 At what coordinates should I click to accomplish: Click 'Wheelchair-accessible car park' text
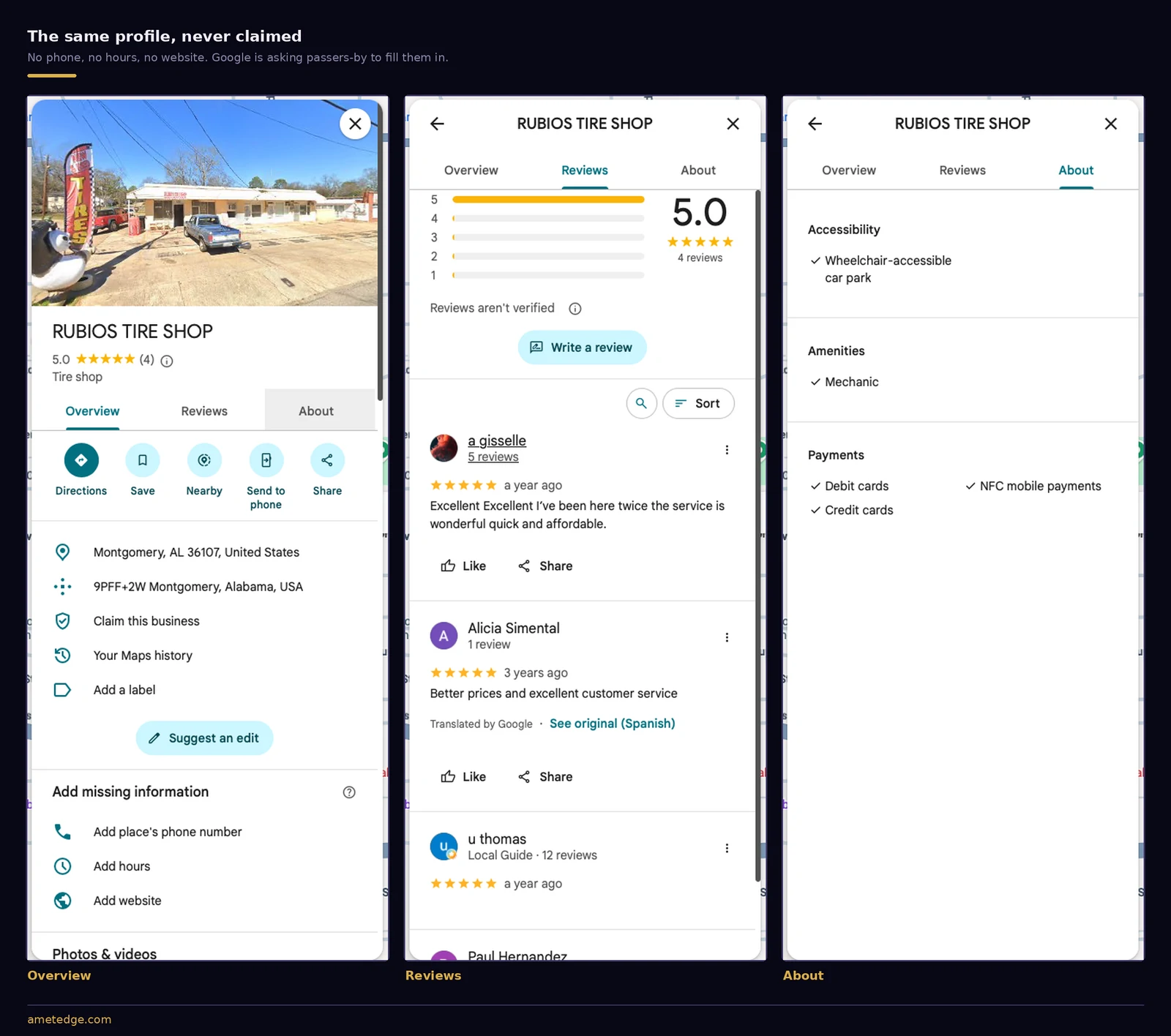(888, 269)
